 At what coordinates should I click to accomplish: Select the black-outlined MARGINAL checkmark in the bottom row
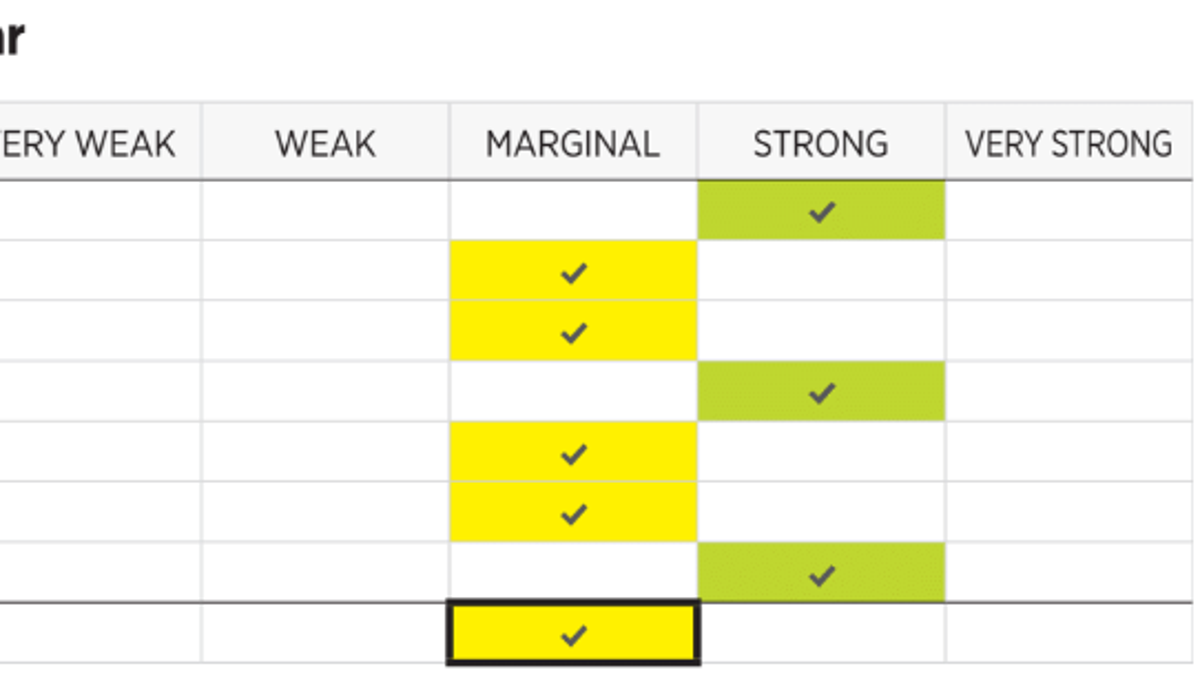click(x=574, y=634)
